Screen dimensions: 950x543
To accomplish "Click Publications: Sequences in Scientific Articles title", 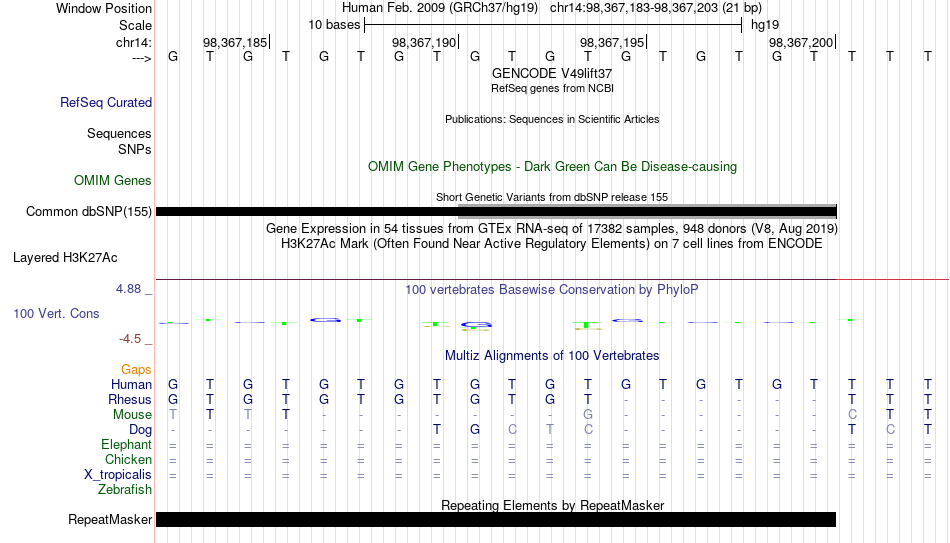I will click(x=552, y=119).
